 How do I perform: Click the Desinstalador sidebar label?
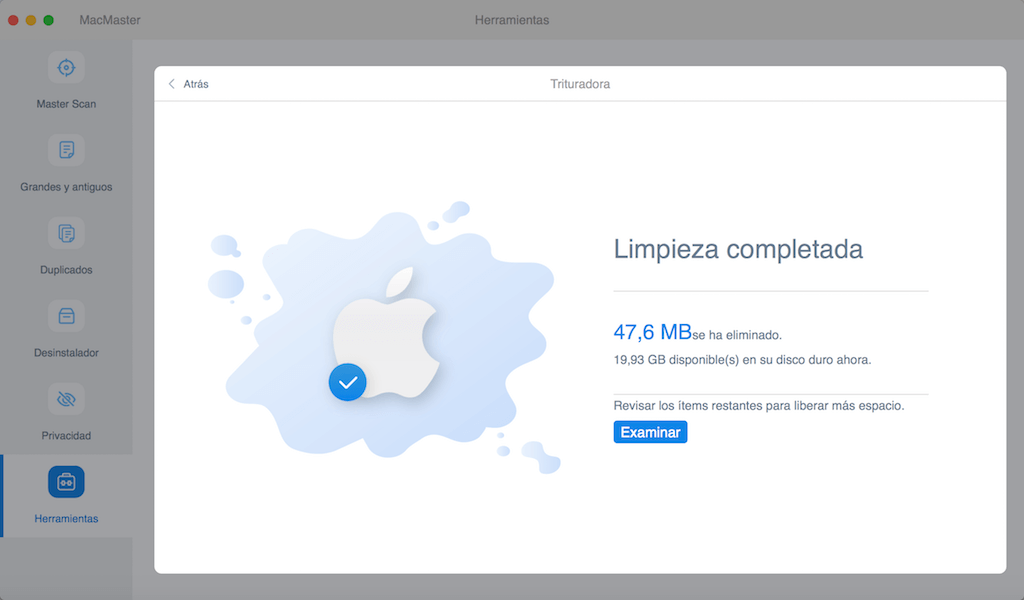click(66, 353)
